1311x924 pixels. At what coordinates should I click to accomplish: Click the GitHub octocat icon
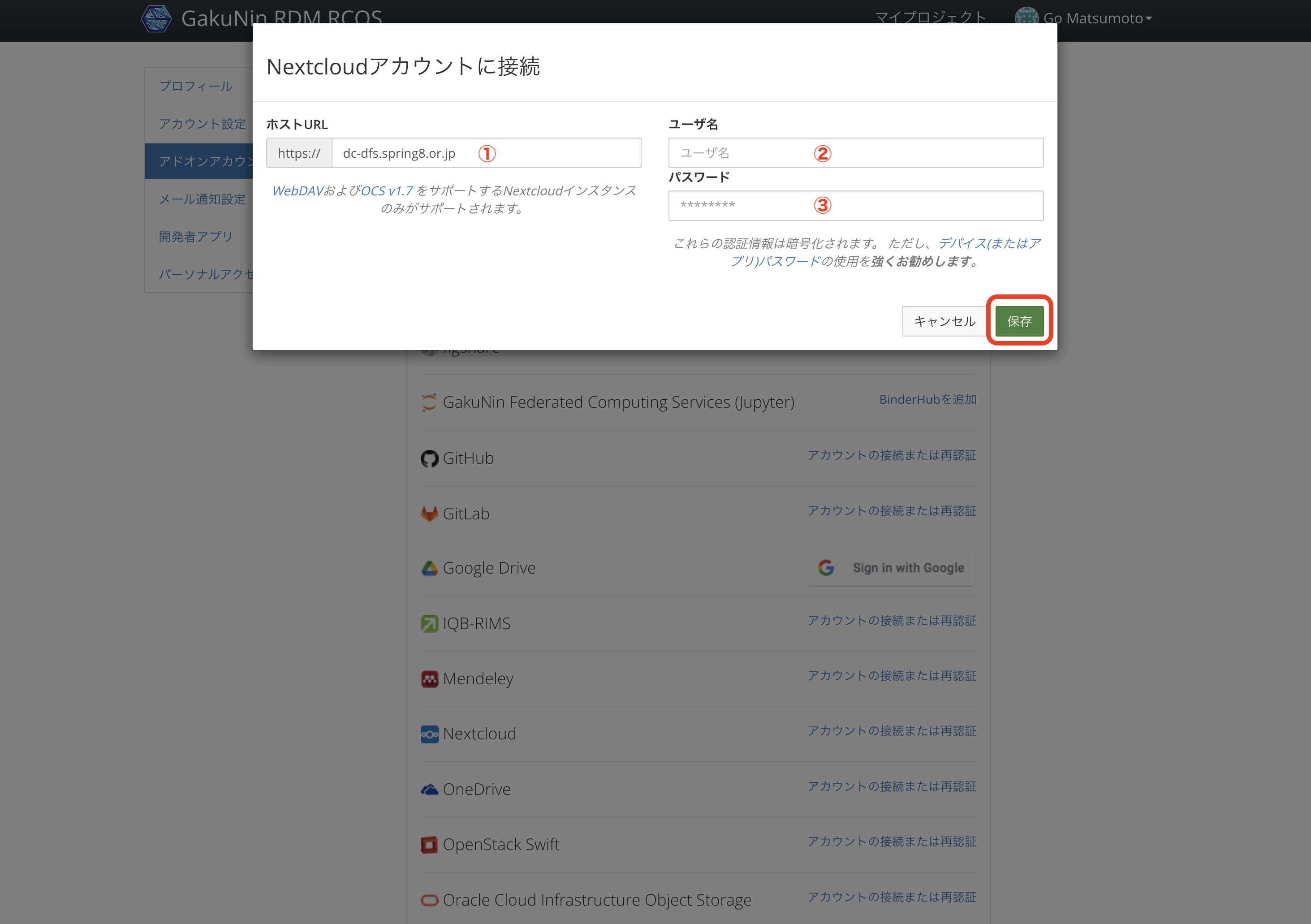coord(429,458)
